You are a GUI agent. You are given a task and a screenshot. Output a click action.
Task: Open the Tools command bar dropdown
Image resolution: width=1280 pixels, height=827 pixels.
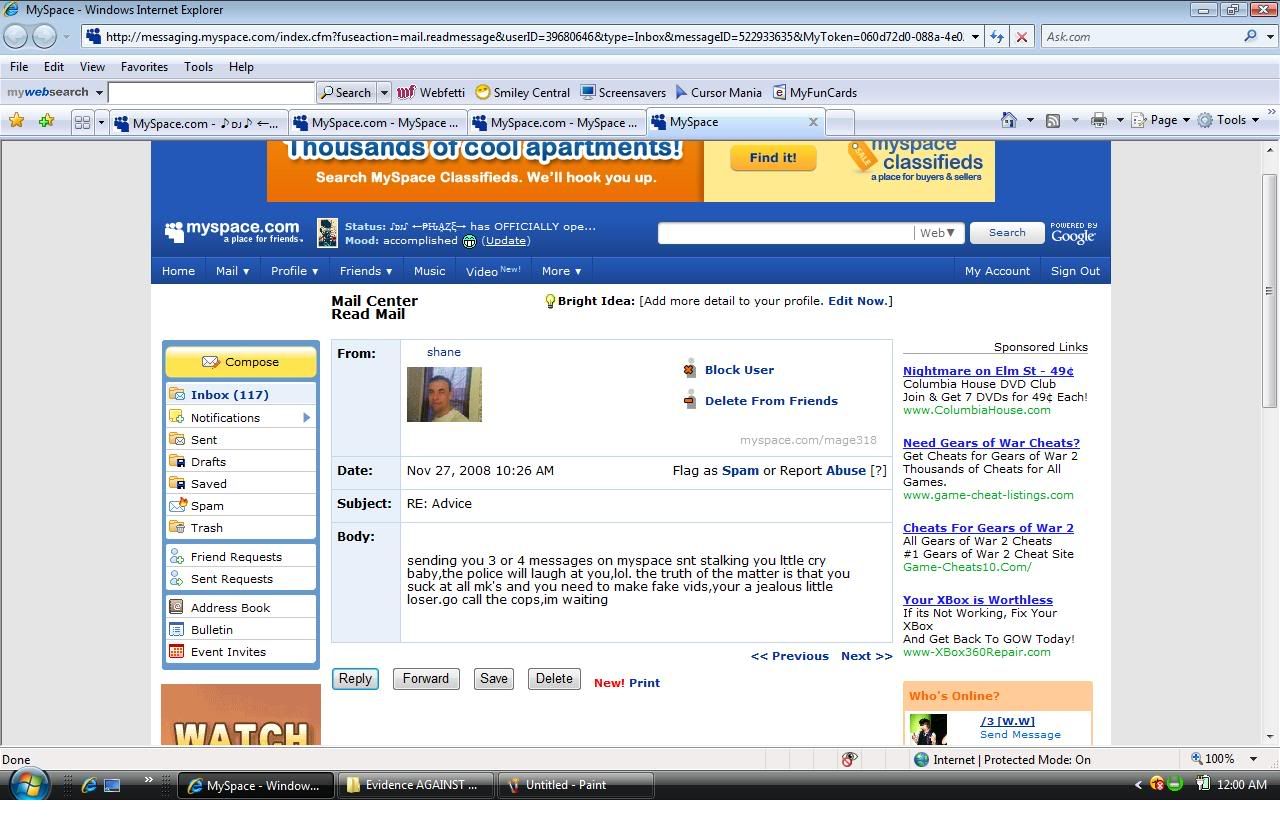coord(1229,120)
